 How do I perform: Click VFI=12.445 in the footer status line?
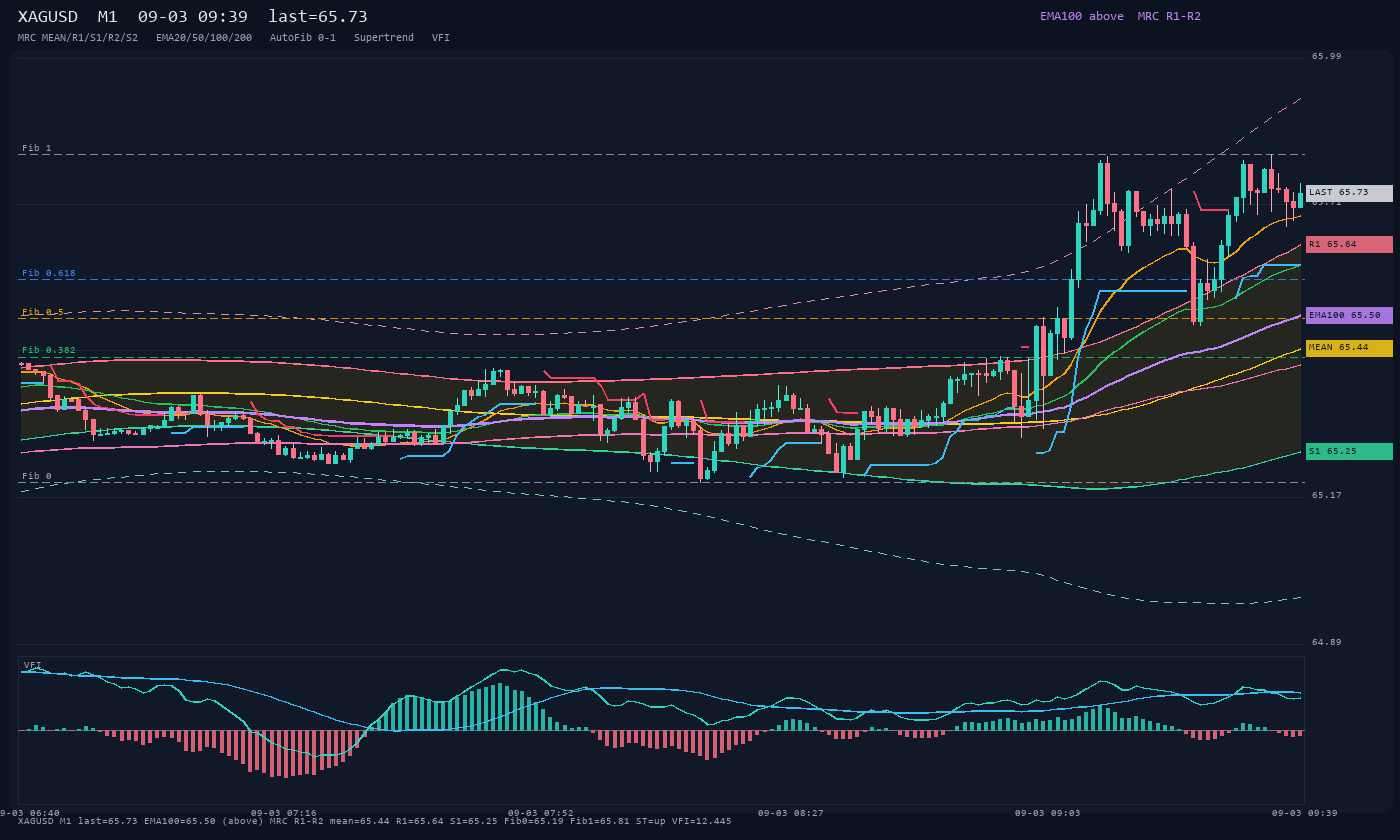(702, 821)
